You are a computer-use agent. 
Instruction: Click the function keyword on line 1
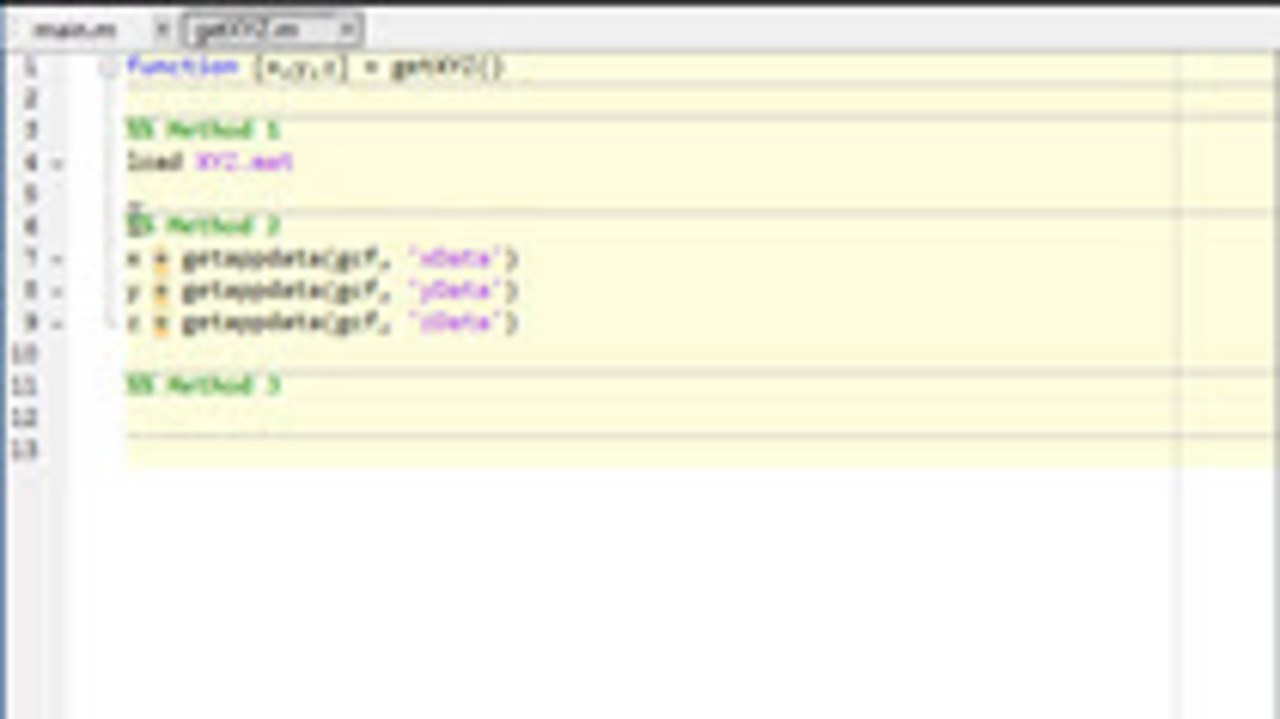coord(182,67)
